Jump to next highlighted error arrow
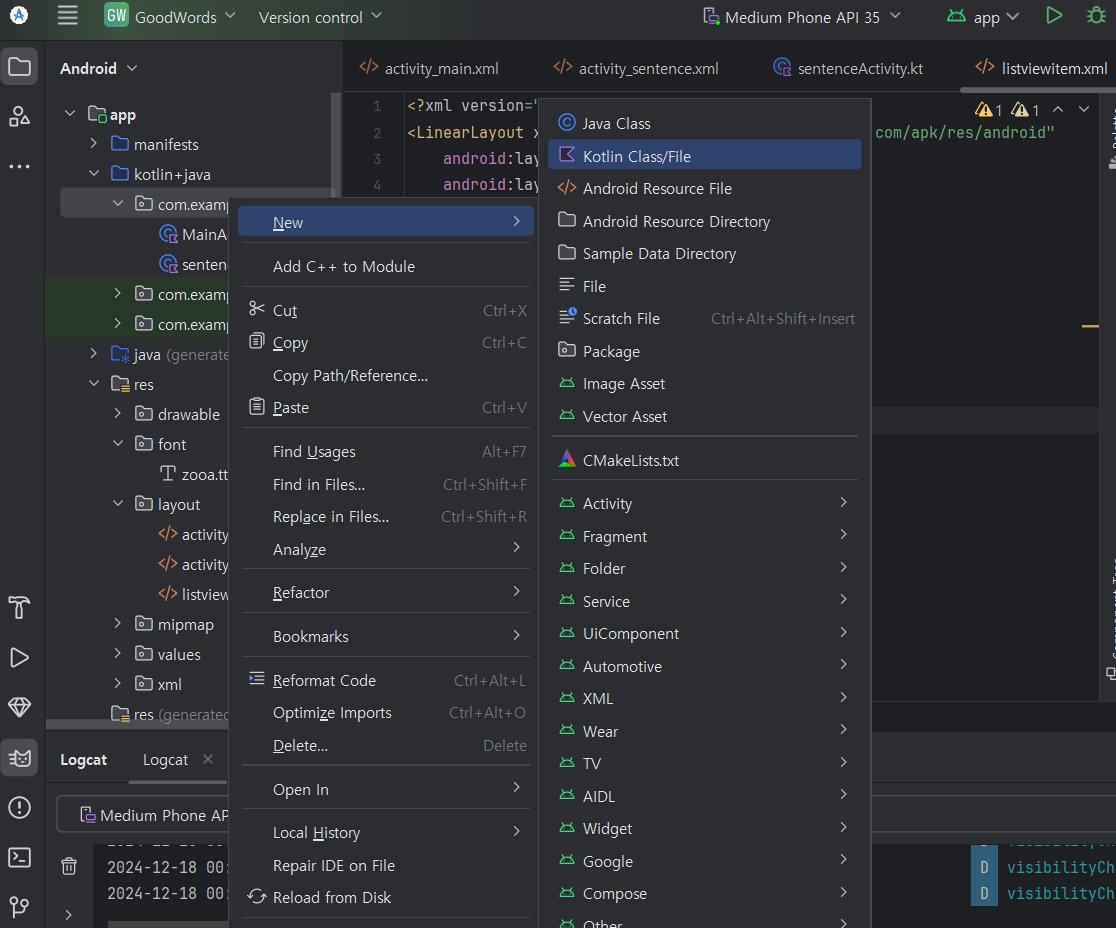Screen dimensions: 1116x928 [1083, 110]
